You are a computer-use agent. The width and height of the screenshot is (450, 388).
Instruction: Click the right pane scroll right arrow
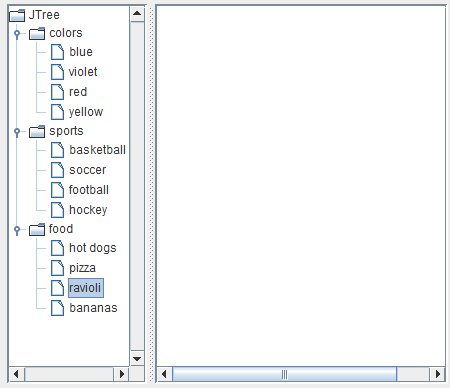point(437,374)
